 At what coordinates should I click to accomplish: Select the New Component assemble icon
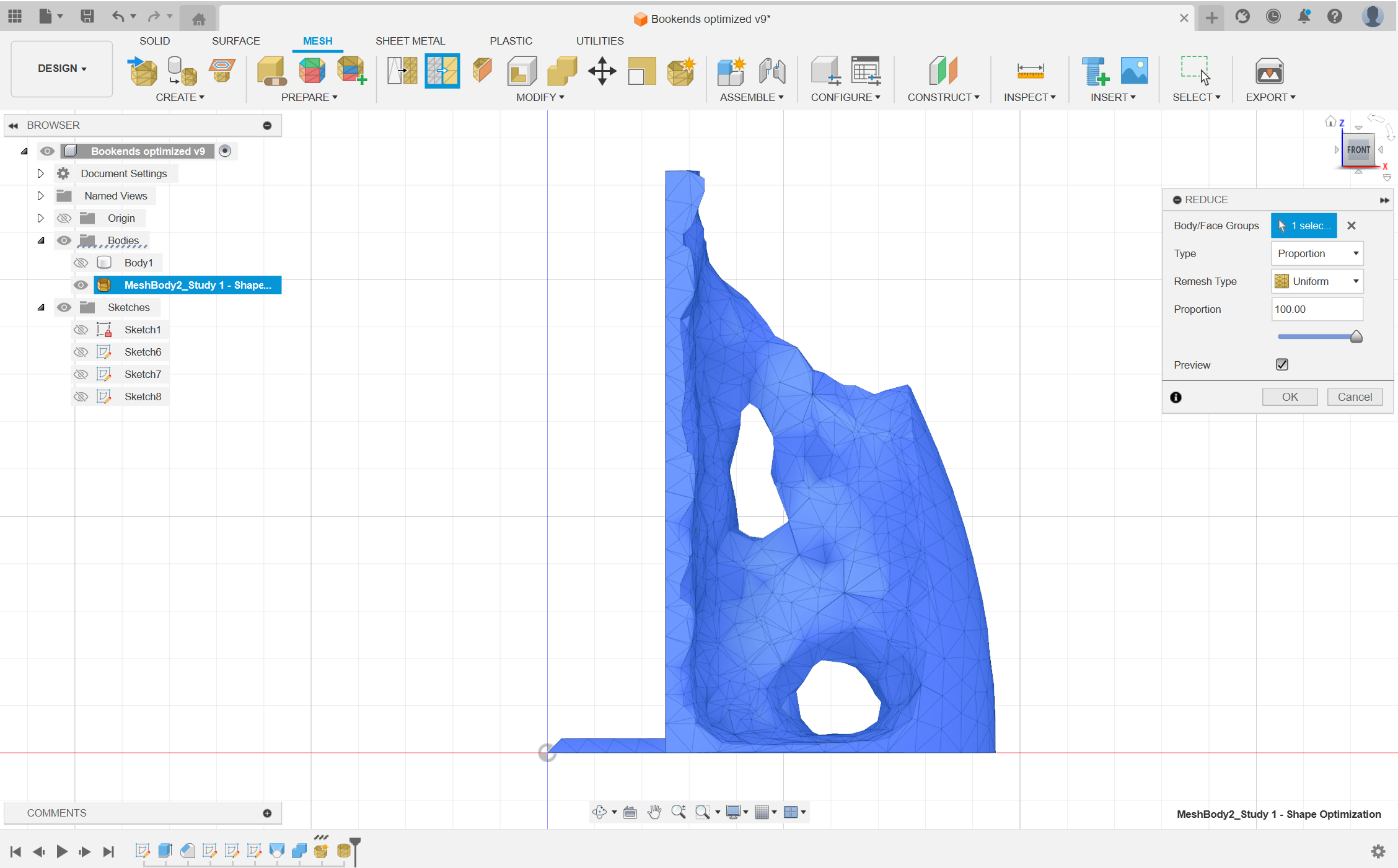click(x=731, y=71)
